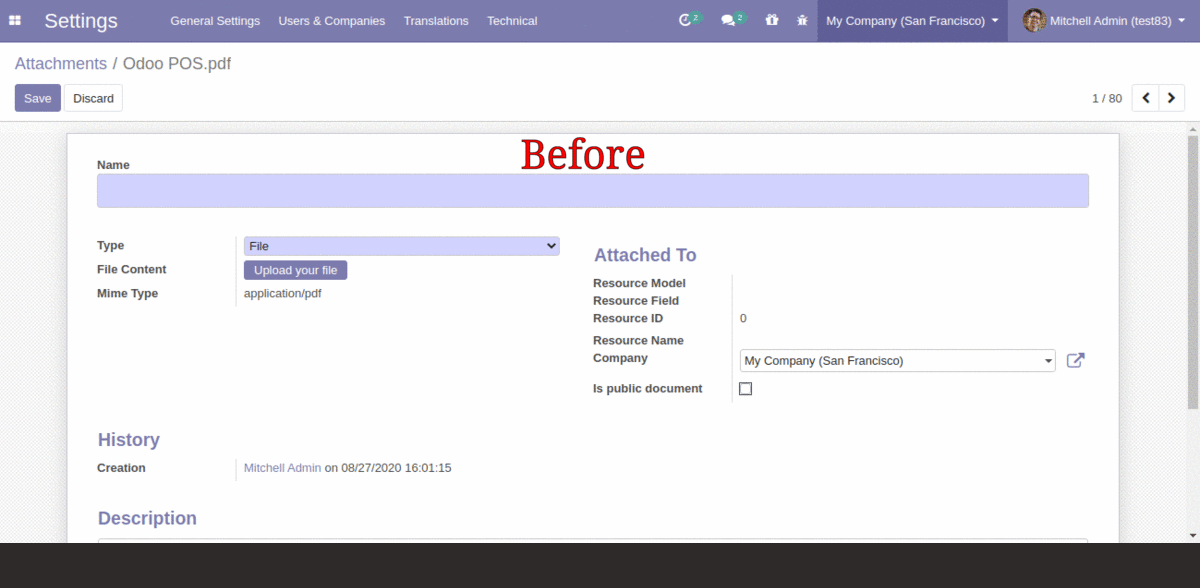Open My Company (San Francisco) switcher
This screenshot has width=1200, height=588.
click(911, 21)
